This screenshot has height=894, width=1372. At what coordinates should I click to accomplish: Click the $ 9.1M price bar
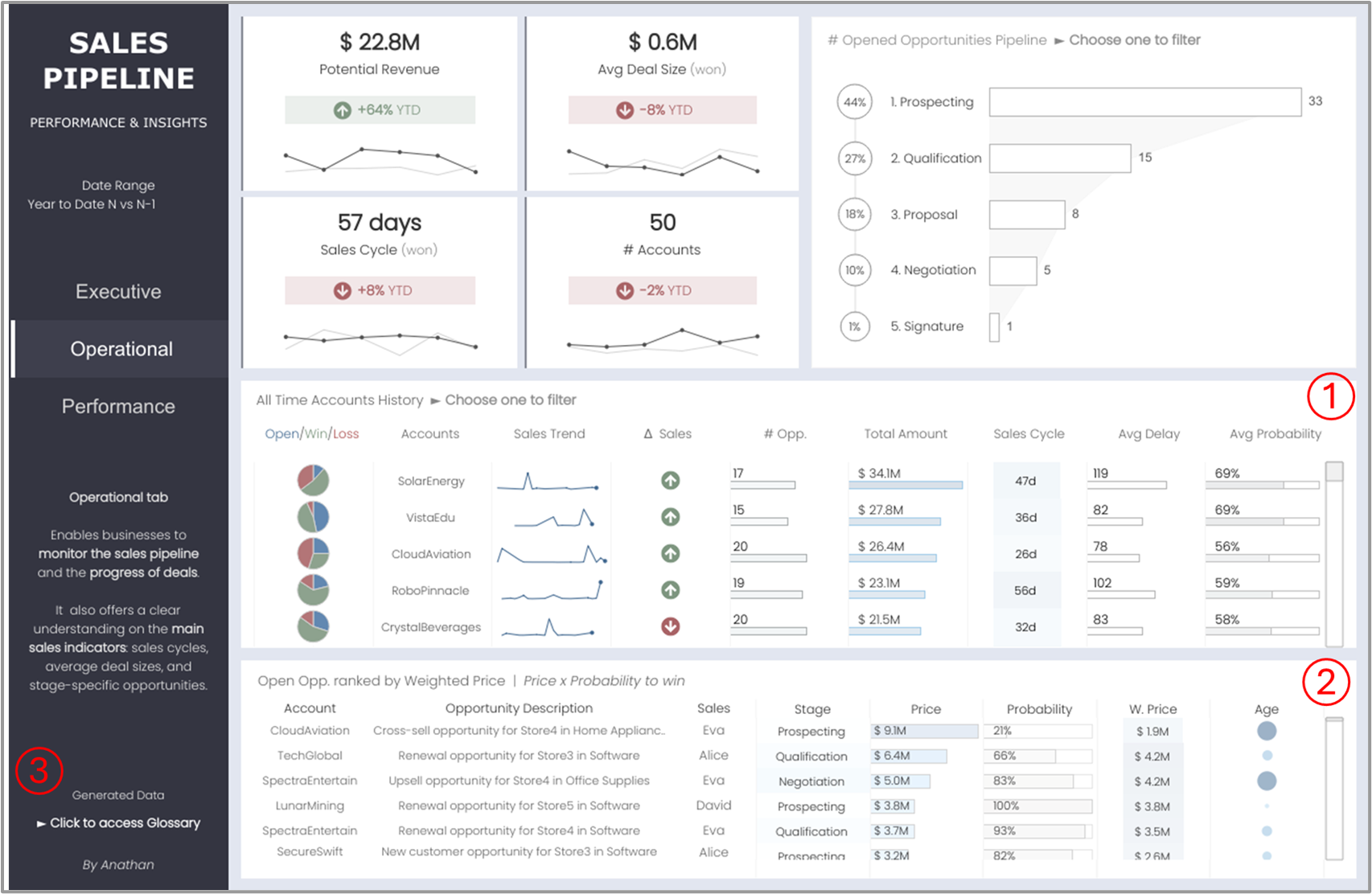click(x=924, y=731)
